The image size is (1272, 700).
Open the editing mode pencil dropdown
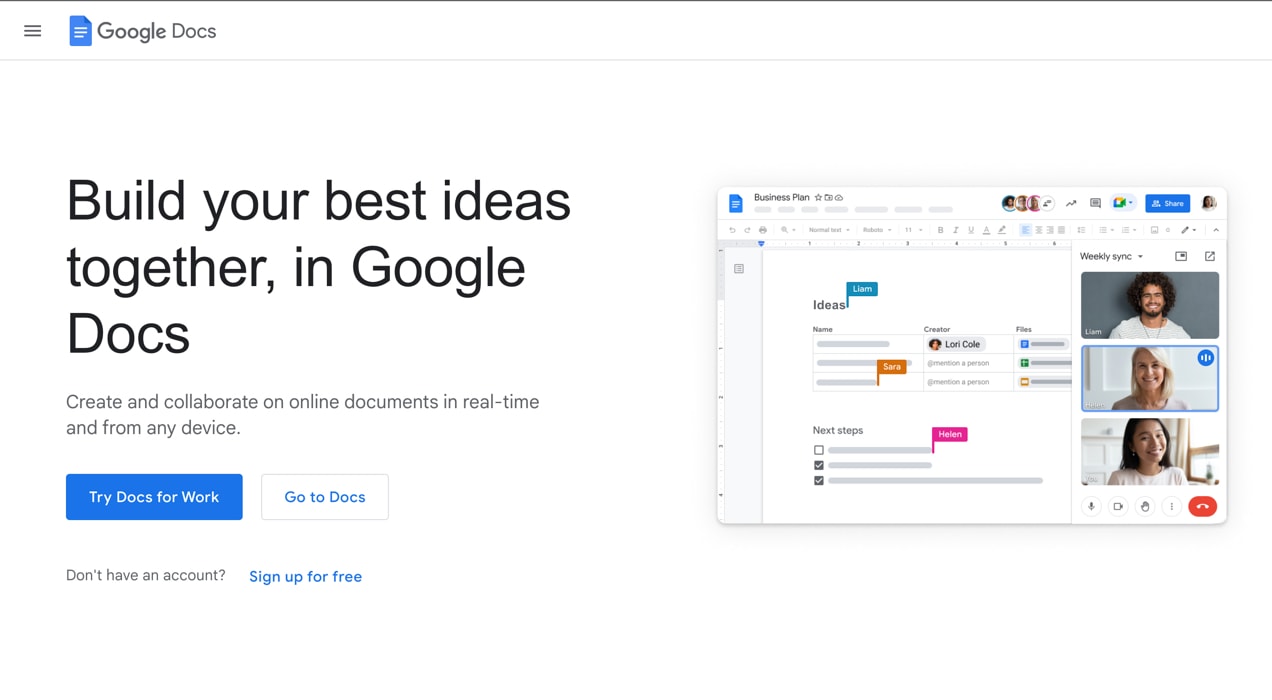pyautogui.click(x=1188, y=230)
